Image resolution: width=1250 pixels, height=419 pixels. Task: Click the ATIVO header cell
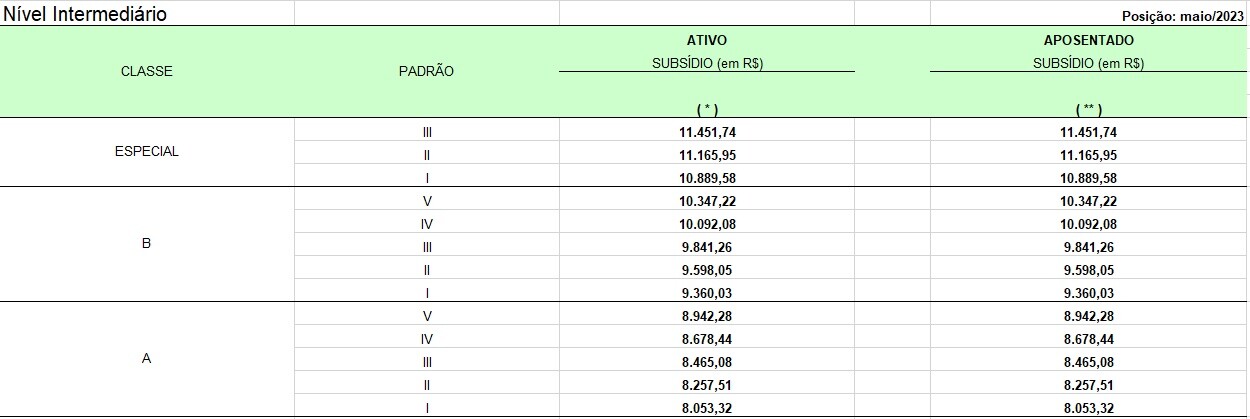click(707, 40)
